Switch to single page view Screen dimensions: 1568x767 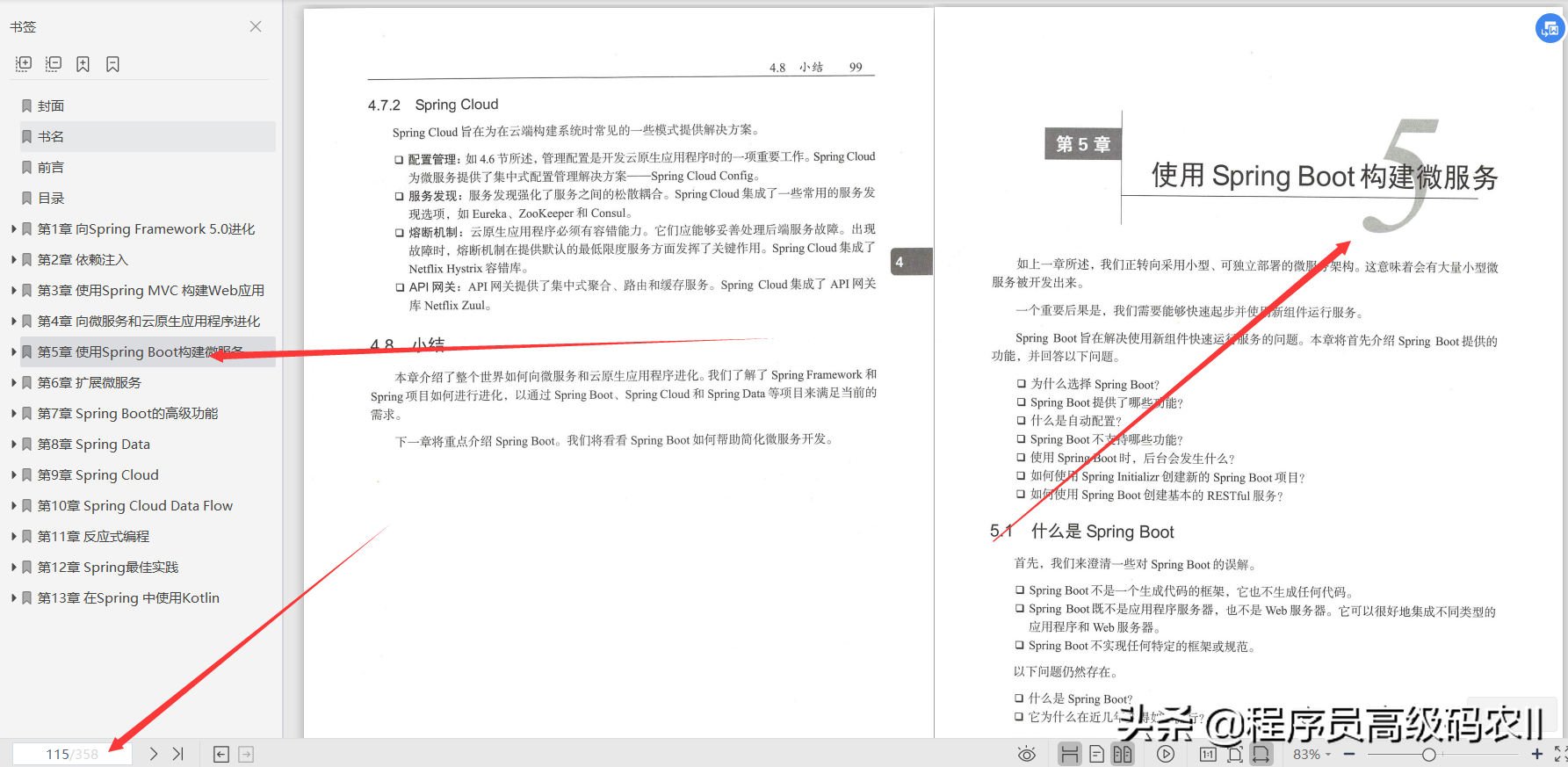(1096, 754)
